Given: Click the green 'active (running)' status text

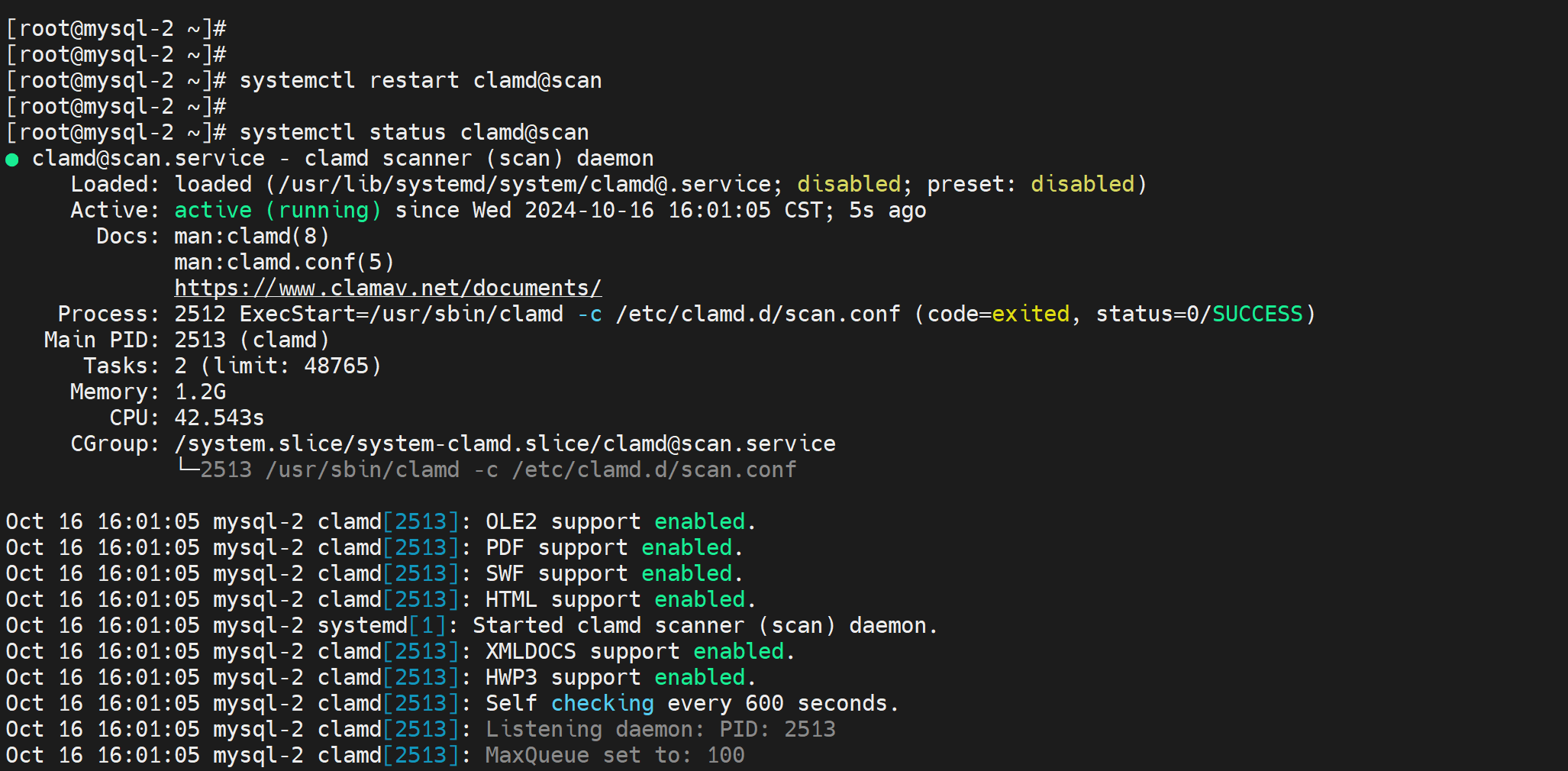Looking at the screenshot, I should point(277,210).
